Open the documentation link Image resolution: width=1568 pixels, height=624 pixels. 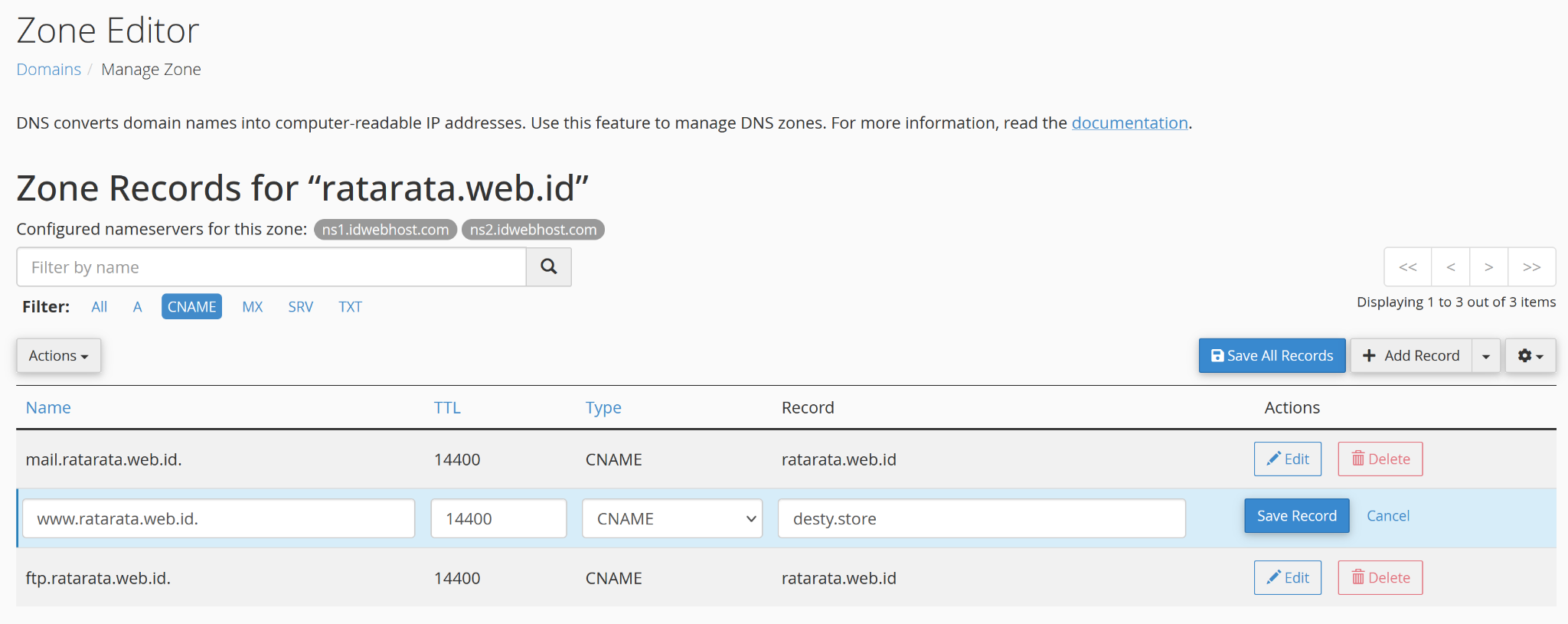coord(1129,123)
